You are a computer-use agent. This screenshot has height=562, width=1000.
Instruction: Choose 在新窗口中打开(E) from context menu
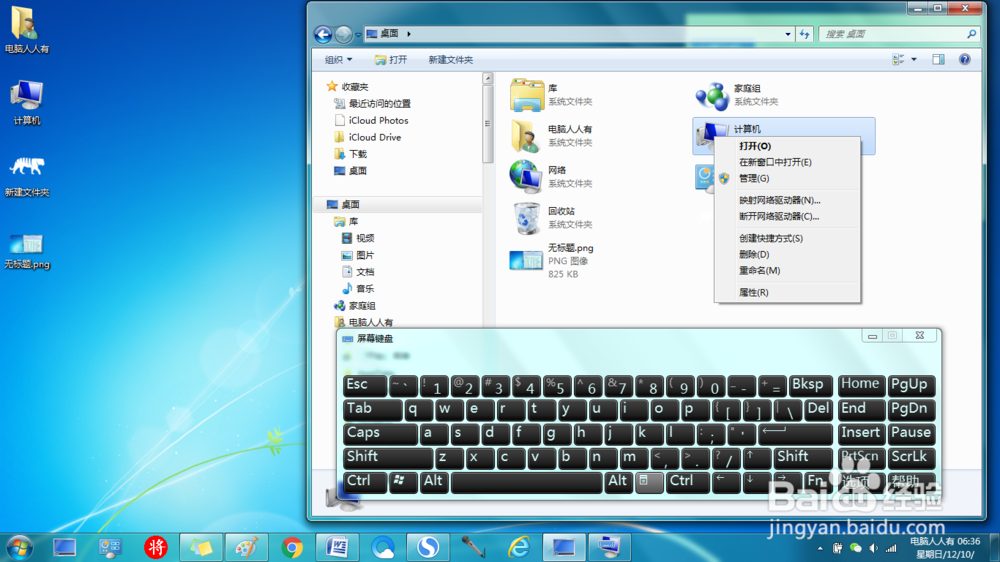[787, 162]
